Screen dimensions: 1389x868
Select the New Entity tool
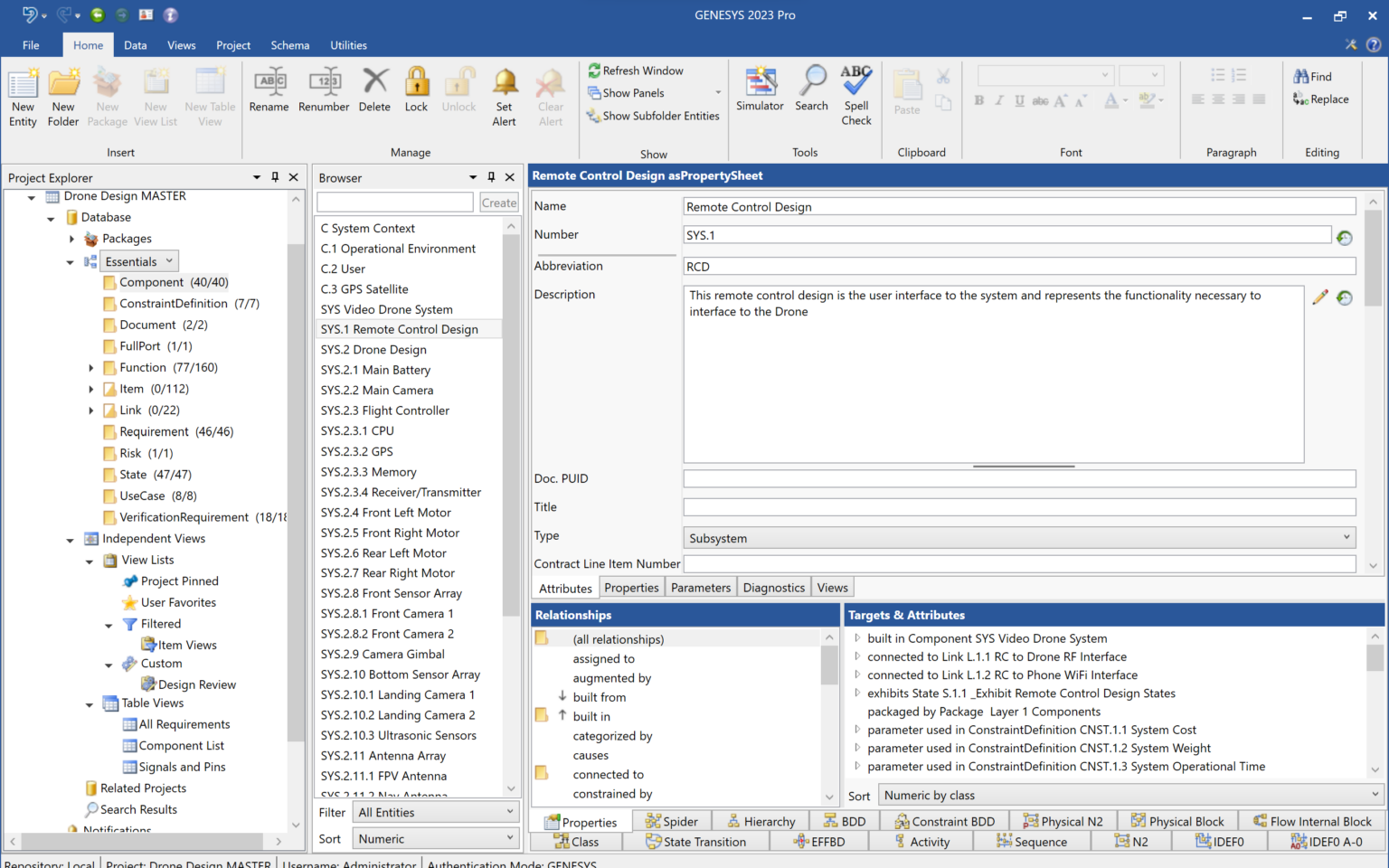point(23,95)
